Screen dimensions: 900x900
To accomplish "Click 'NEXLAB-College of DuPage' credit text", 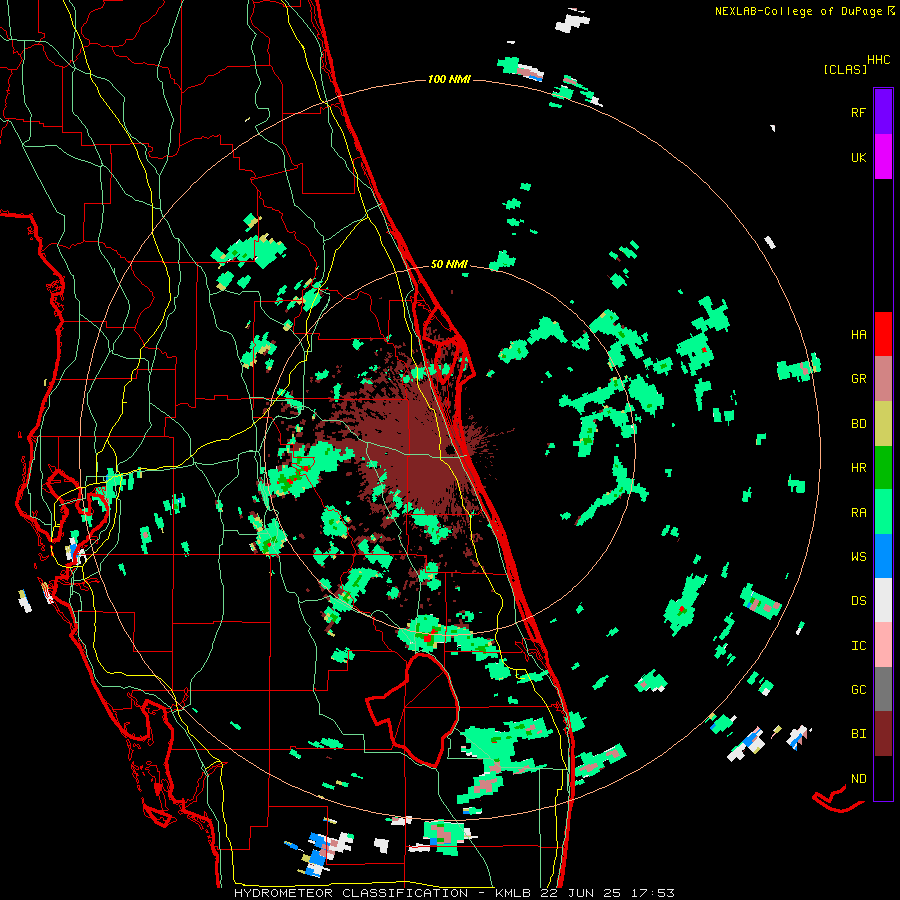I will [798, 11].
